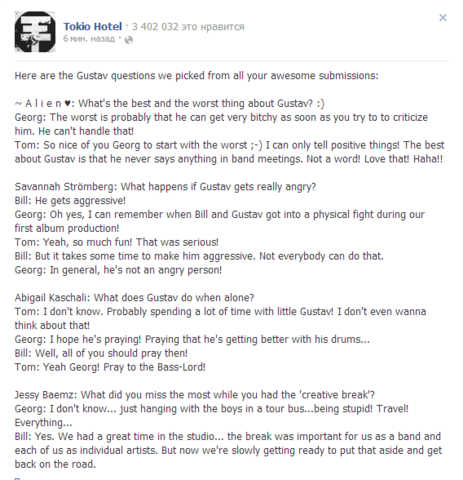
Task: Click the '6 мин. назад' timestamp
Action: 89,39
